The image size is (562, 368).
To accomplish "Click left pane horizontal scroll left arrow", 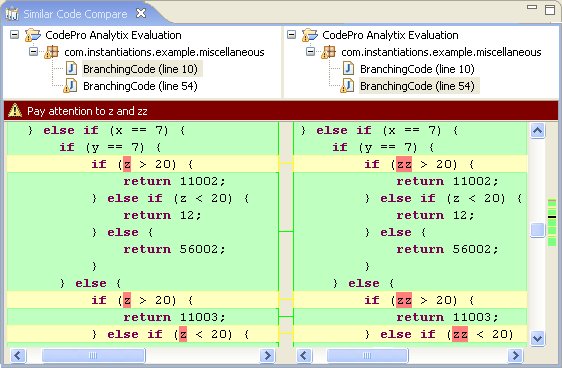I will 18,355.
